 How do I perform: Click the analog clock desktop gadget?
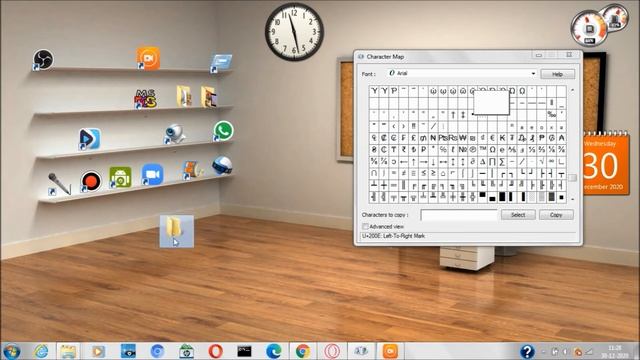point(294,32)
